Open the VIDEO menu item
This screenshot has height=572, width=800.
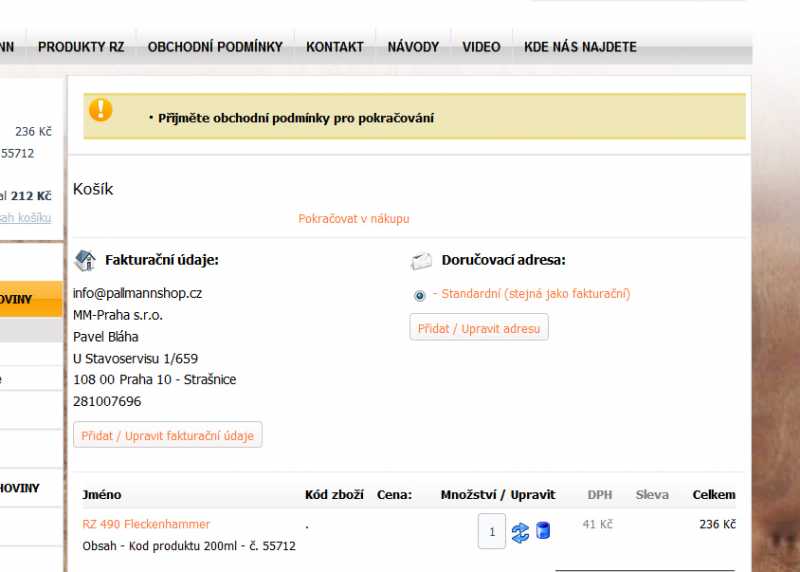pos(481,47)
